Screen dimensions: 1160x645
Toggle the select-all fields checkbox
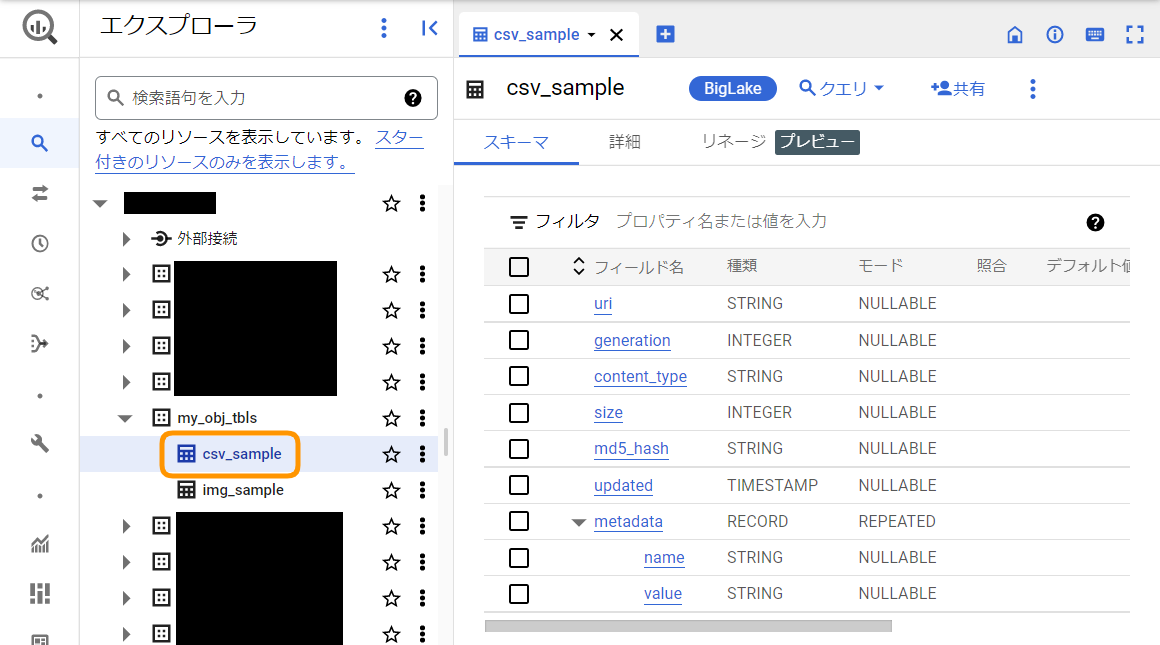tap(519, 267)
